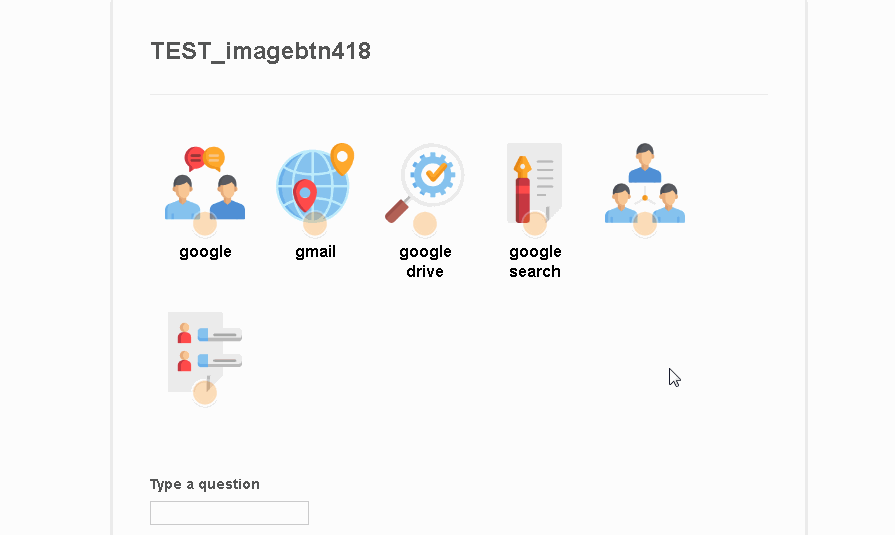
Task: Select the radio button on team network image
Action: [x=645, y=224]
